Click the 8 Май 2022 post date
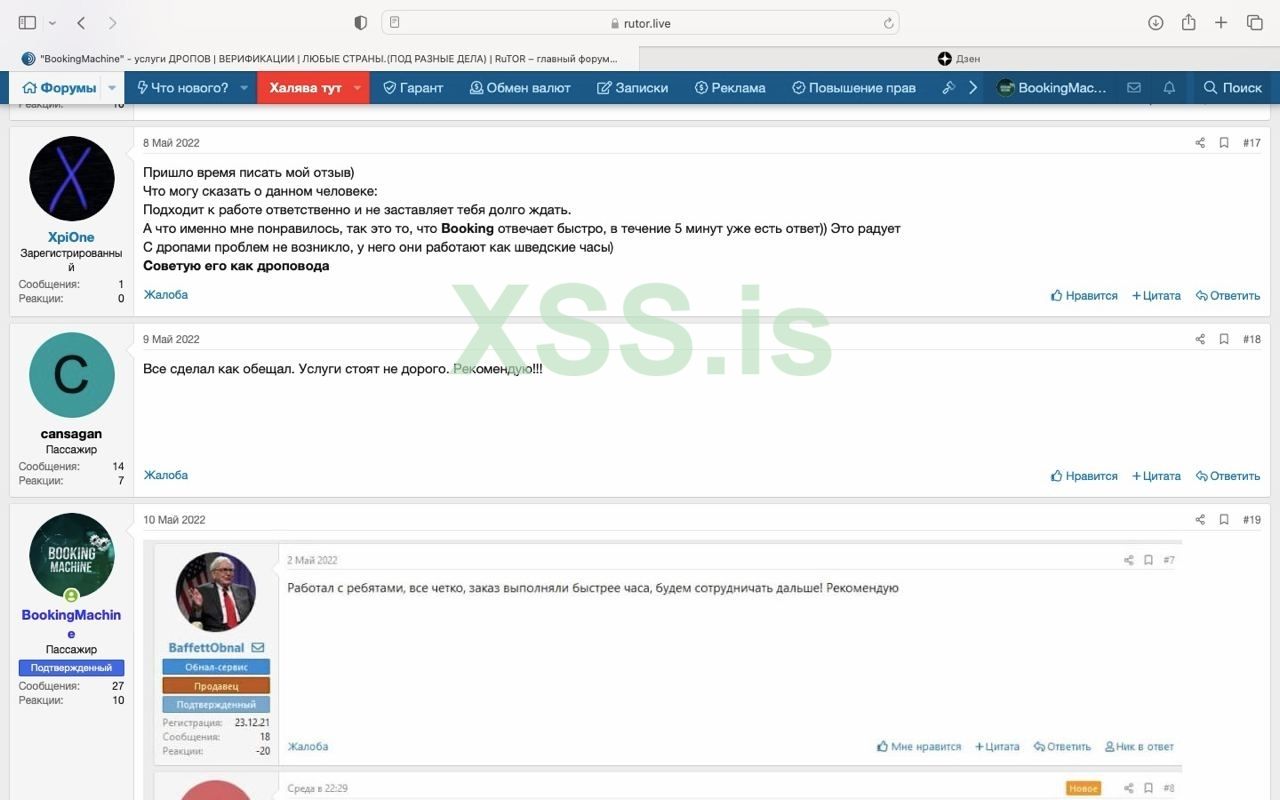Screen dimensions: 1280x800 coord(171,143)
